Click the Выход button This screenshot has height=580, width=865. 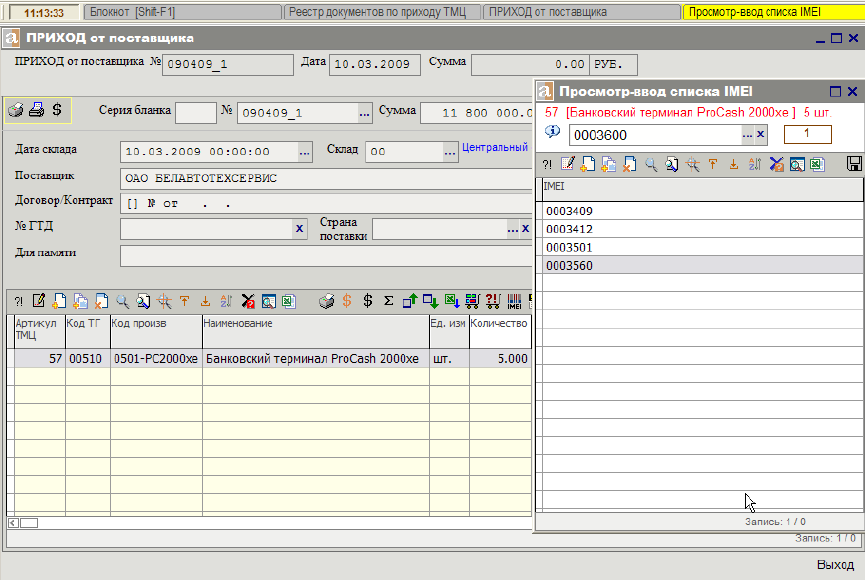835,565
